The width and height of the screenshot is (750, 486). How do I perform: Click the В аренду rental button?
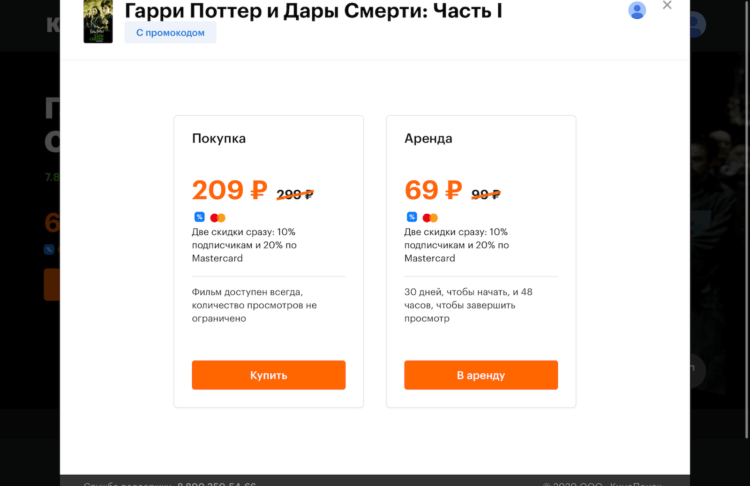481,375
